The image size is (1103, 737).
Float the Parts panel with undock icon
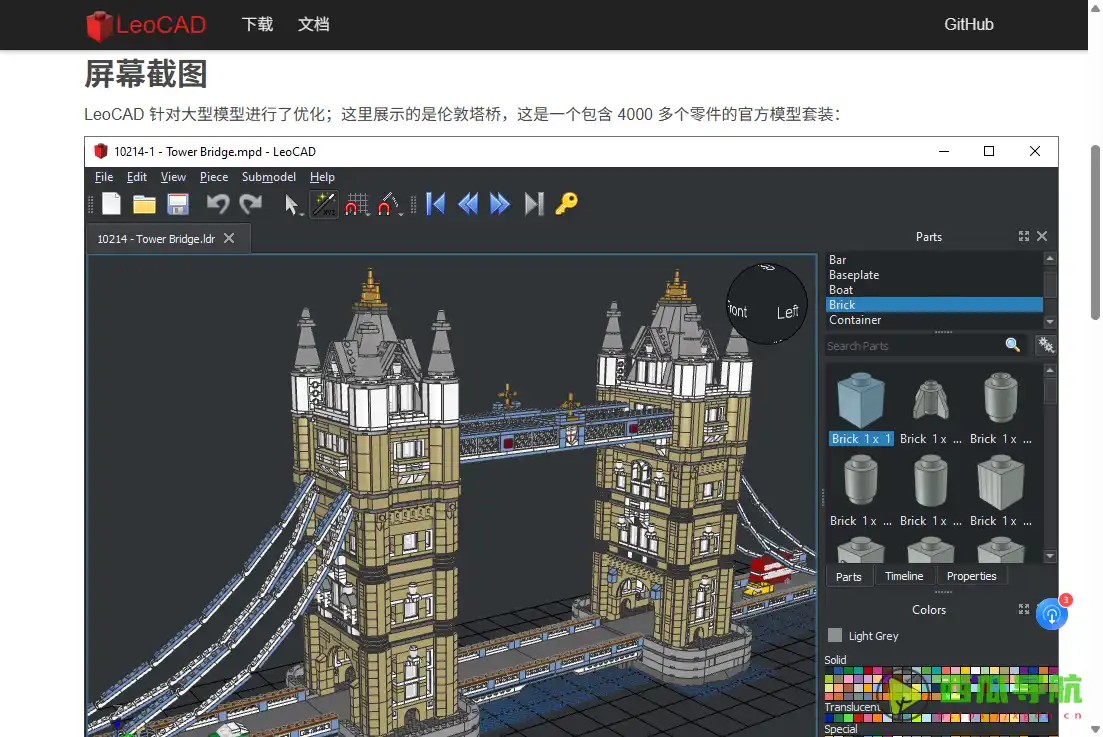[1024, 236]
